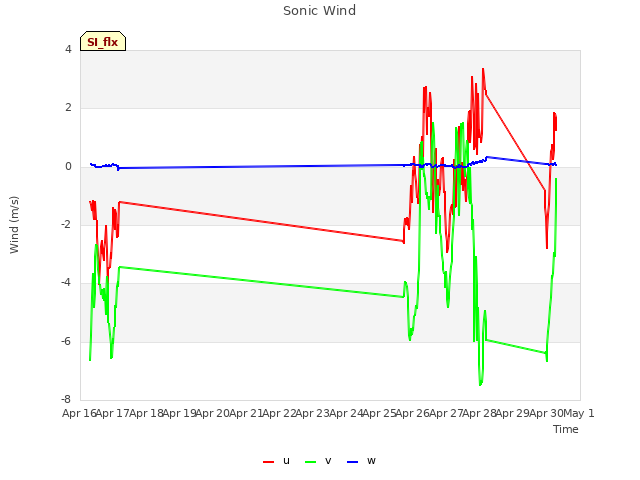This screenshot has height=480, width=640.
Task: Click the y-axis value 4
Action: click(x=68, y=49)
